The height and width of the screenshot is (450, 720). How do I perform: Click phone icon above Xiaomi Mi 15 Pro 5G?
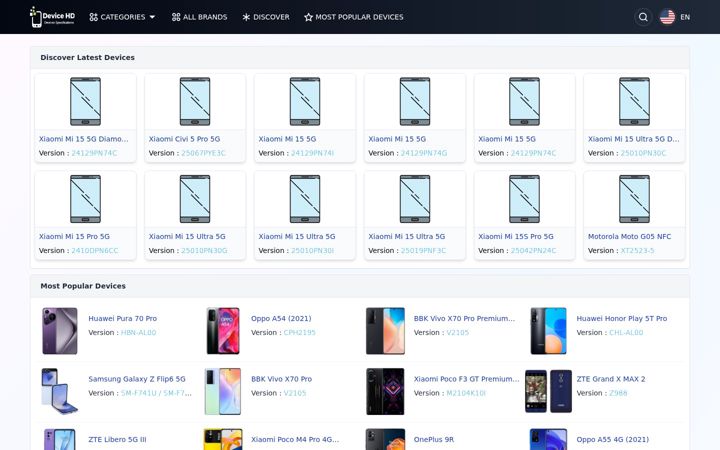[85, 199]
